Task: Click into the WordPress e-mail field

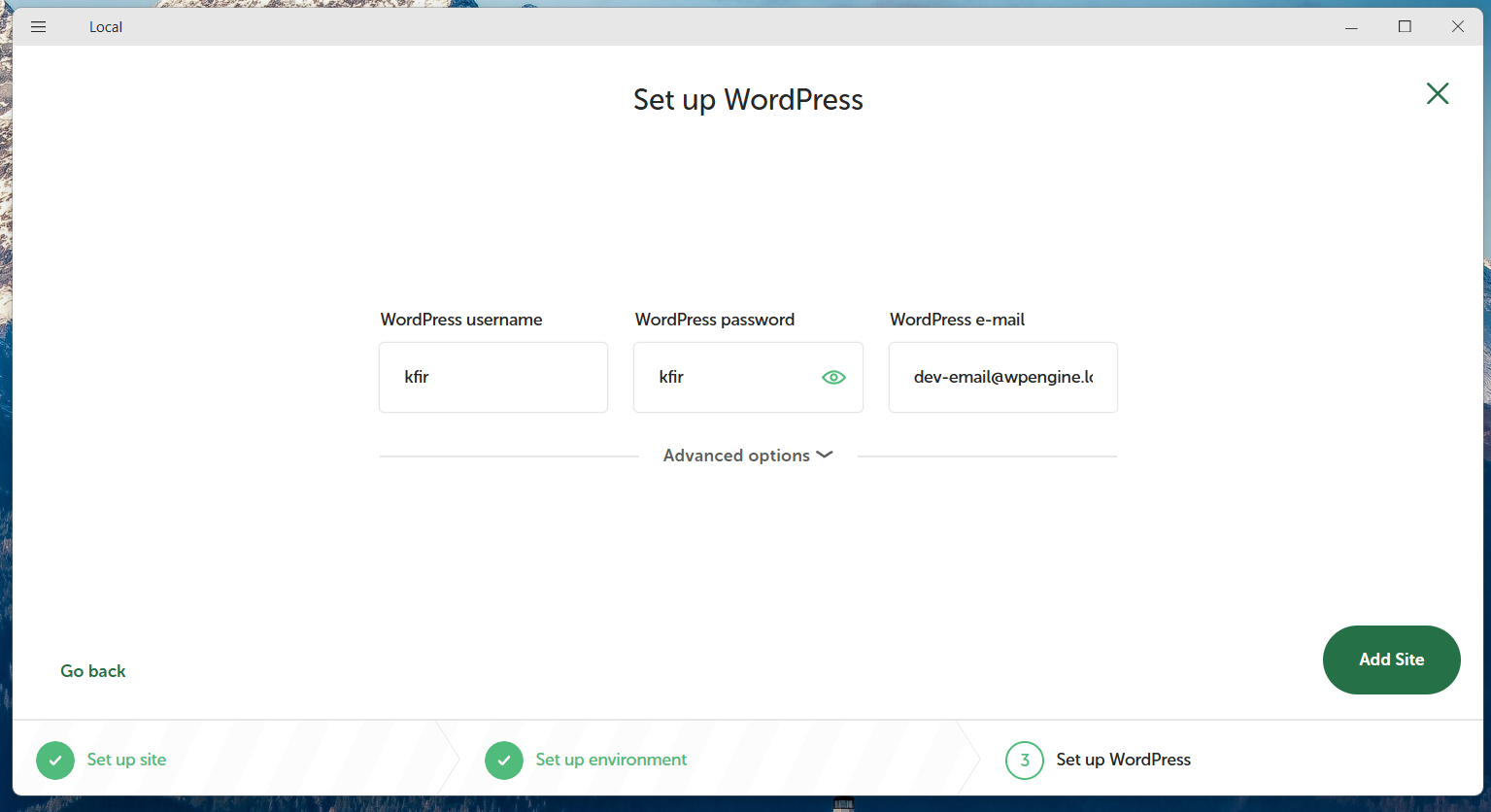Action: 1003,377
